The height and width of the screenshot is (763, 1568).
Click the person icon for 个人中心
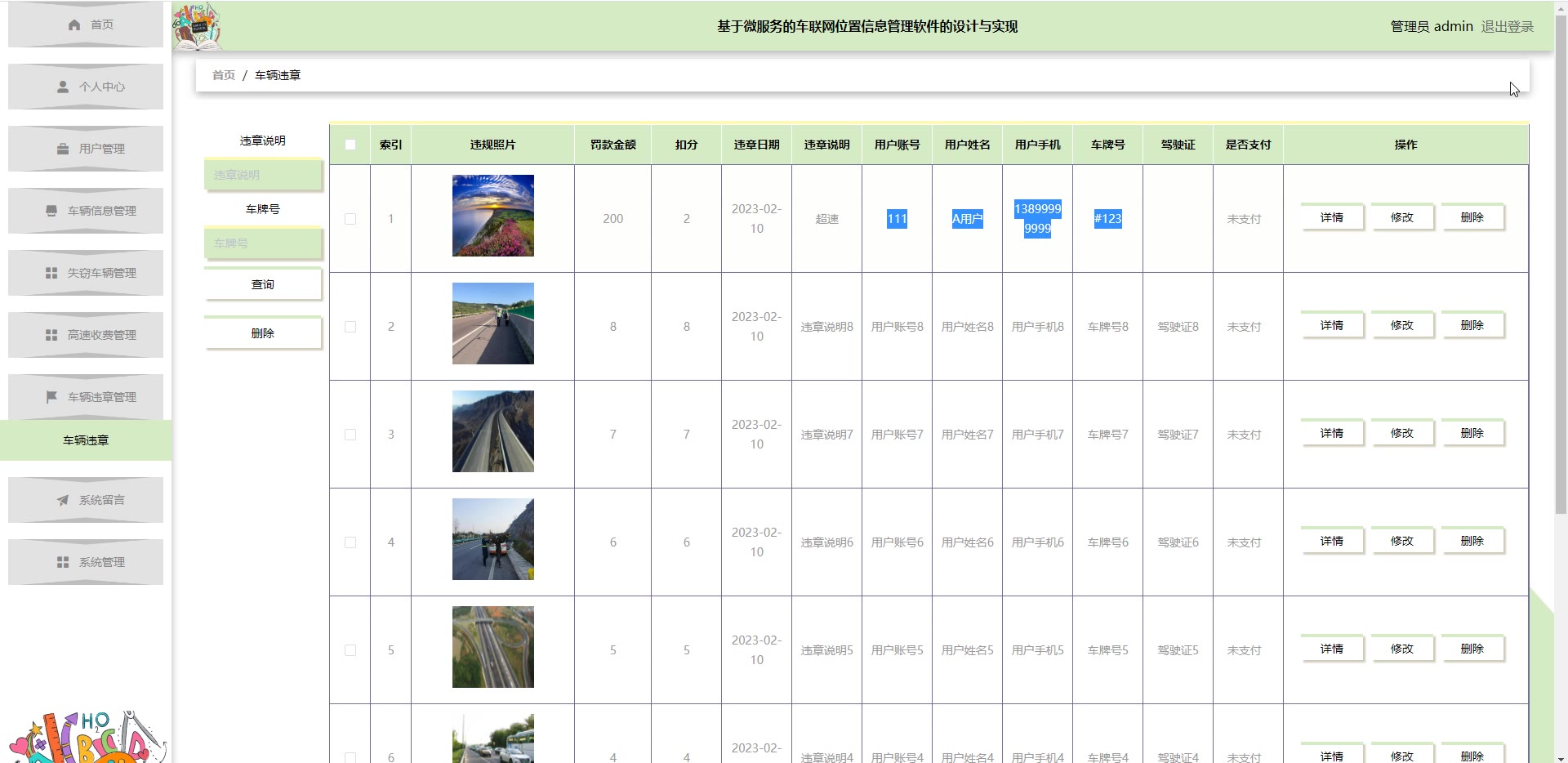63,87
